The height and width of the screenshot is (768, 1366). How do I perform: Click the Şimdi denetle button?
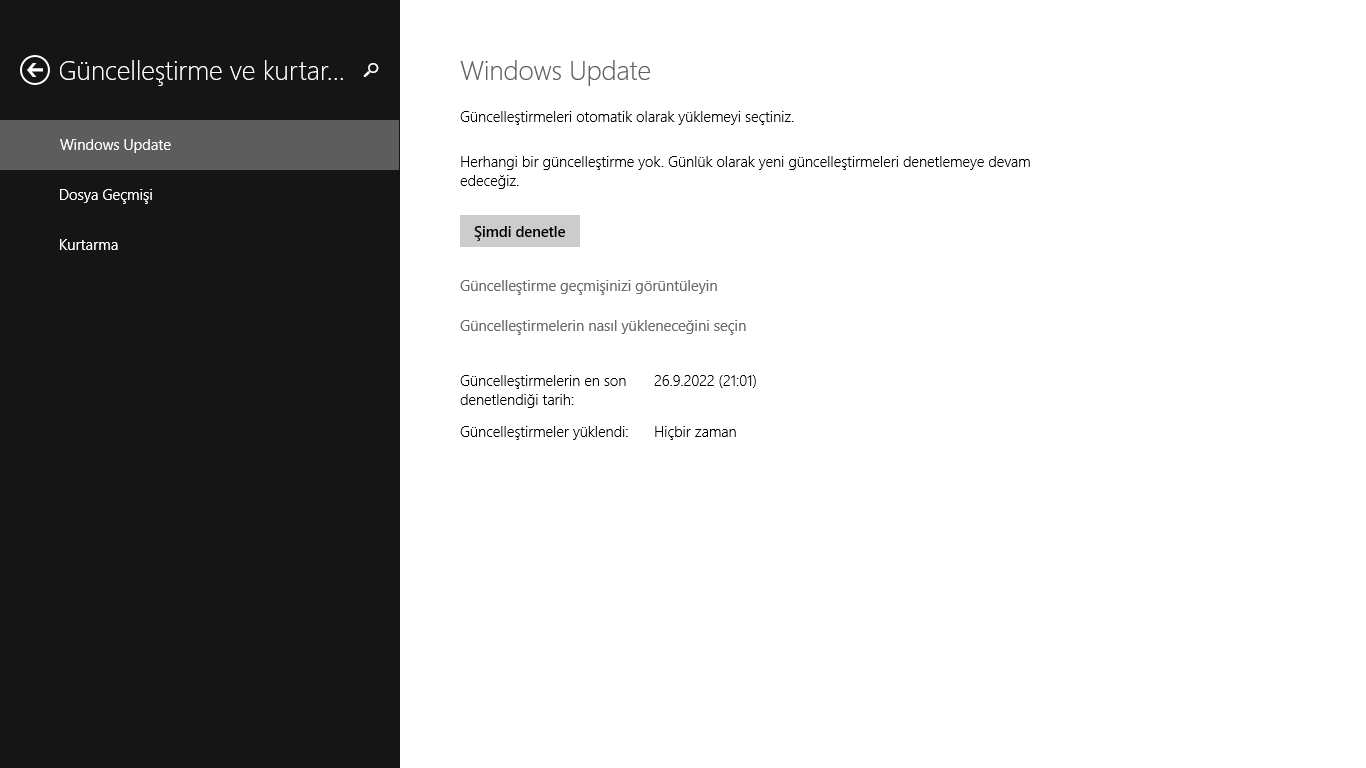pyautogui.click(x=520, y=231)
